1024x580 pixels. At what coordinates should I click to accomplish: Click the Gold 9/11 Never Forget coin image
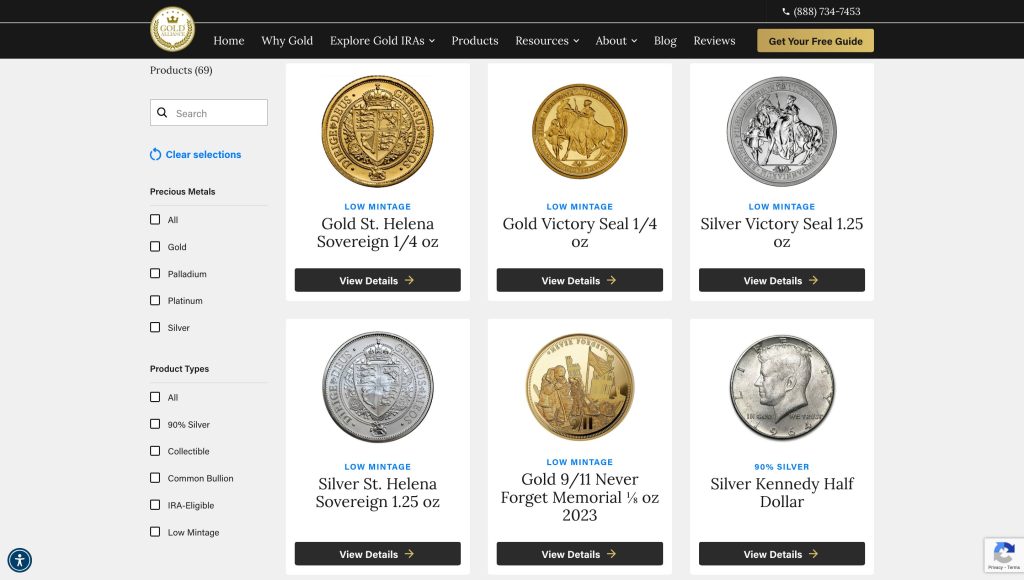[579, 388]
